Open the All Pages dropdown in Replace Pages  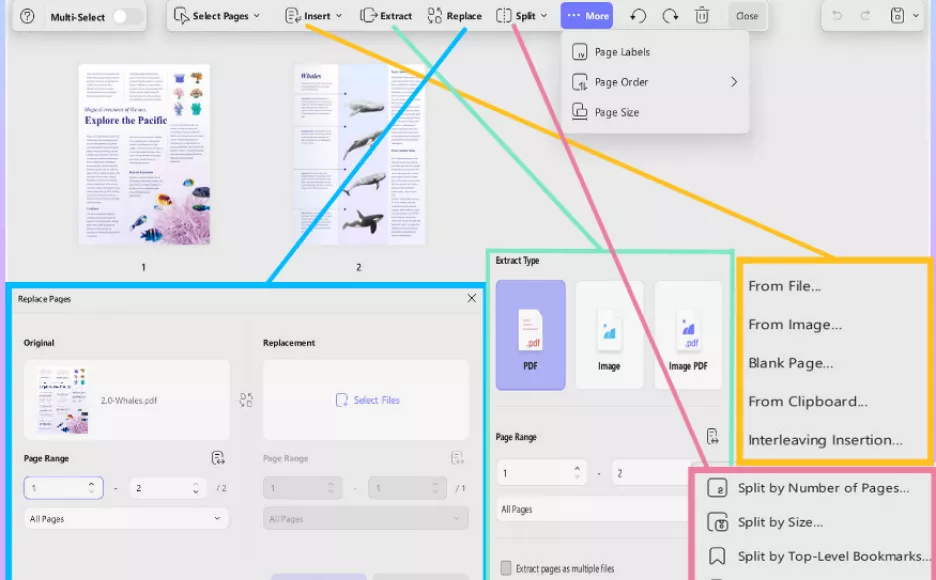126,518
